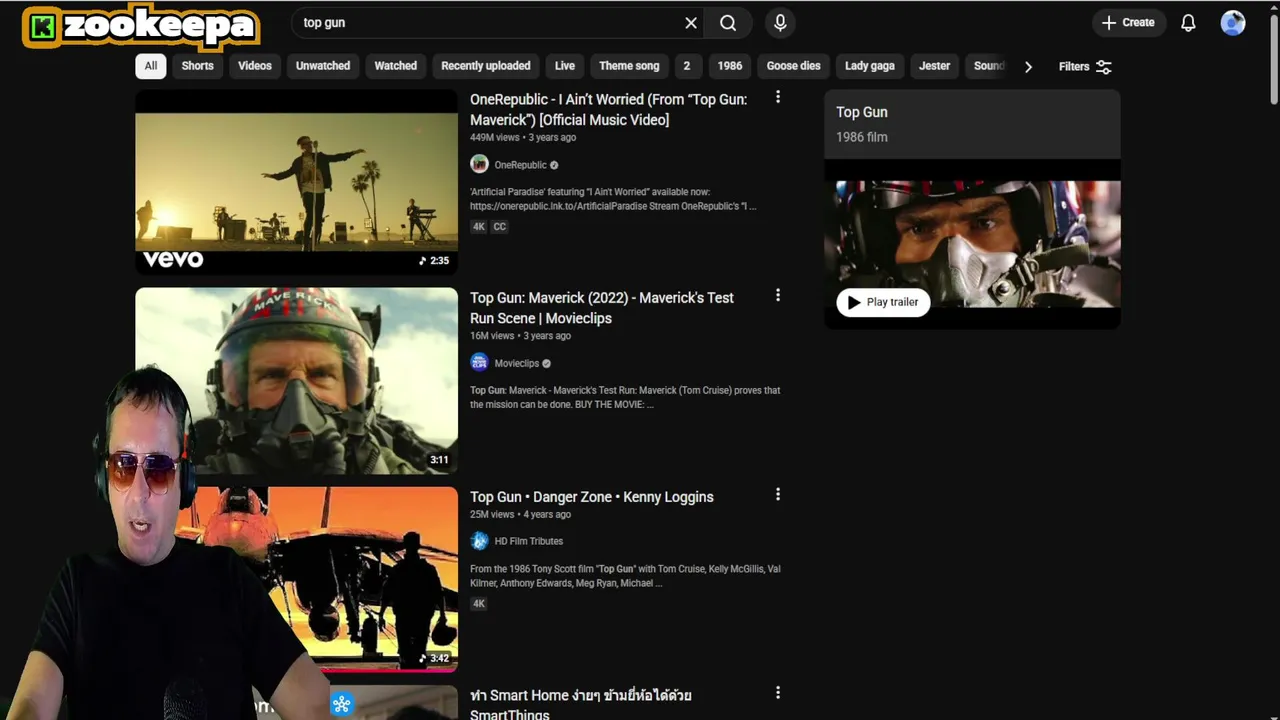Click '16M views • 3 years ago' text
The image size is (1280, 720).
[520, 336]
